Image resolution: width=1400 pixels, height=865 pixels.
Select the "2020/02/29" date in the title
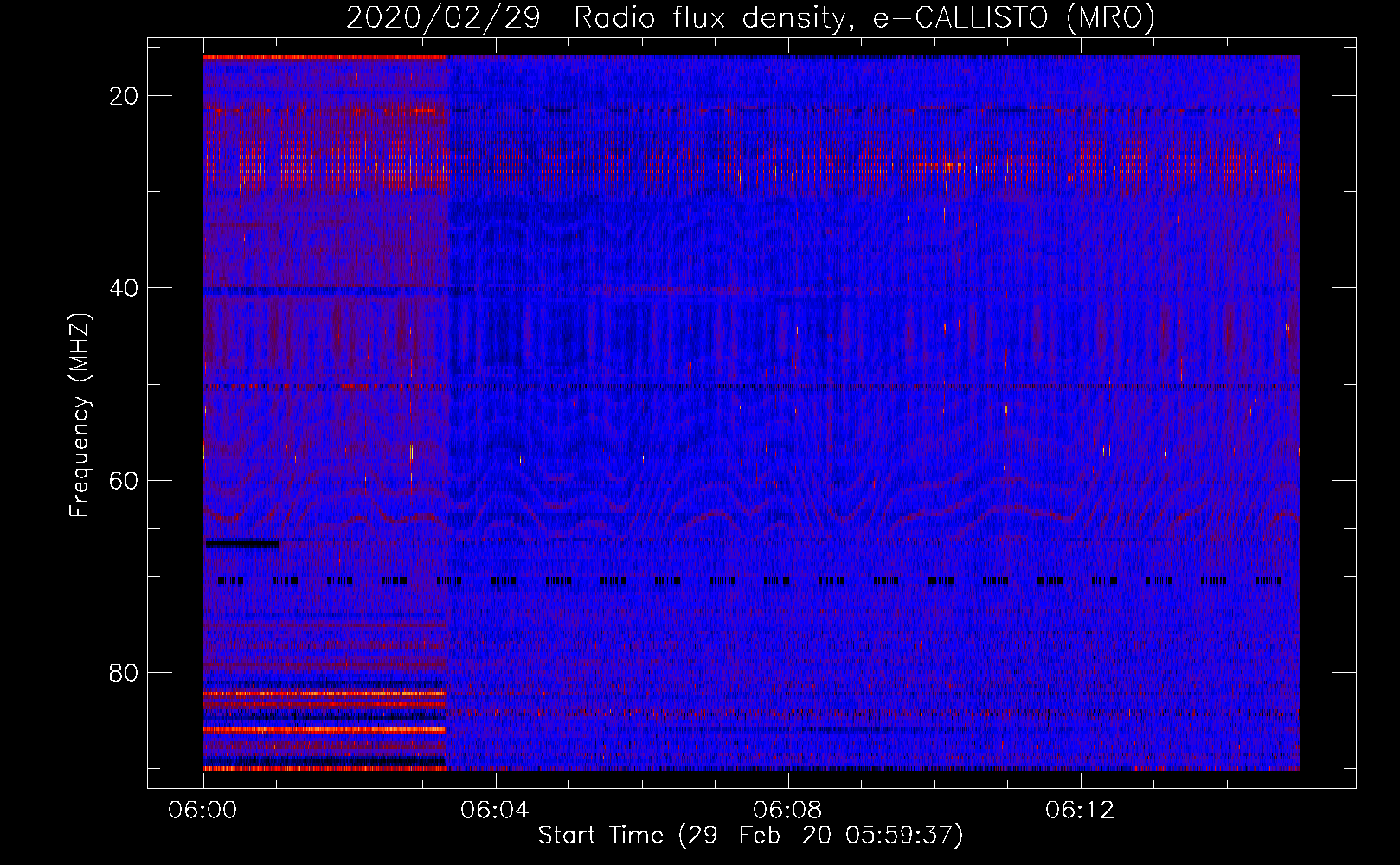coord(443,18)
